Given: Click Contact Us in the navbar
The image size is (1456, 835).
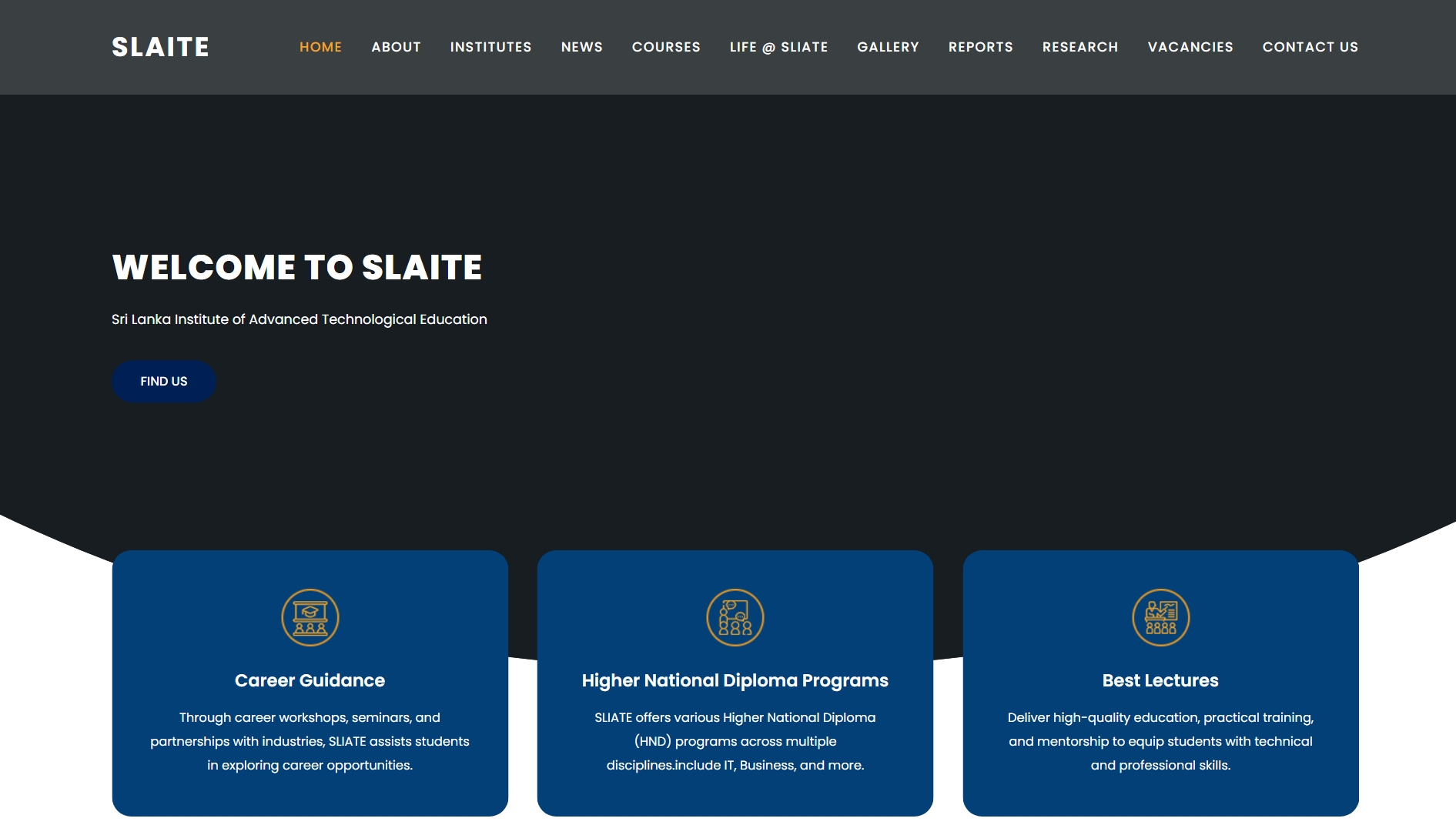Looking at the screenshot, I should coord(1310,47).
